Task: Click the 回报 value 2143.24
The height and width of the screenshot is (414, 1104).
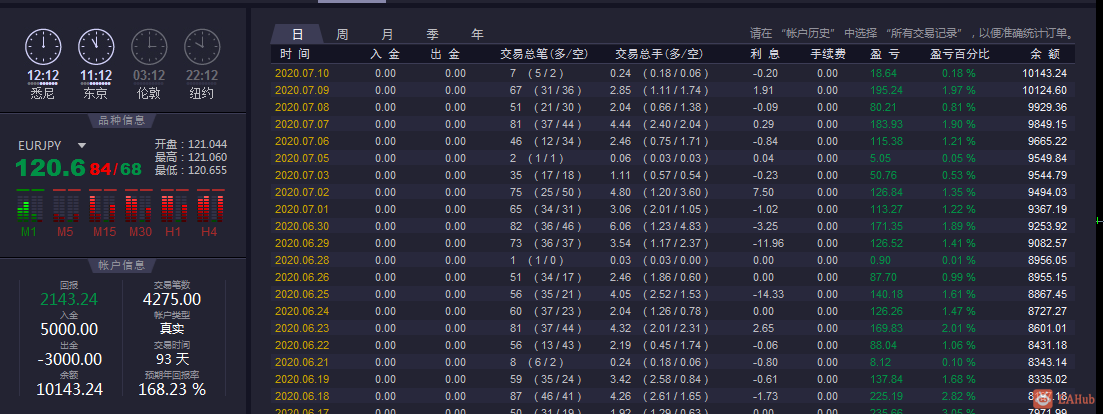Action: 69,299
